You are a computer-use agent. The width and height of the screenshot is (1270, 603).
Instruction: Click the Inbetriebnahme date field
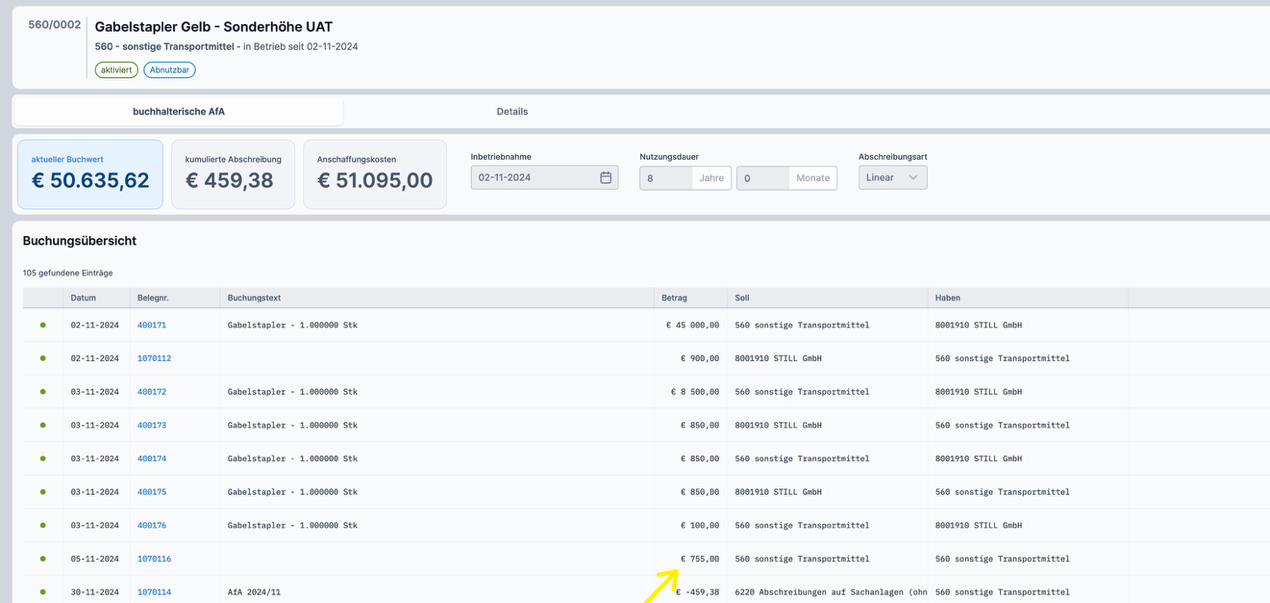(x=535, y=178)
